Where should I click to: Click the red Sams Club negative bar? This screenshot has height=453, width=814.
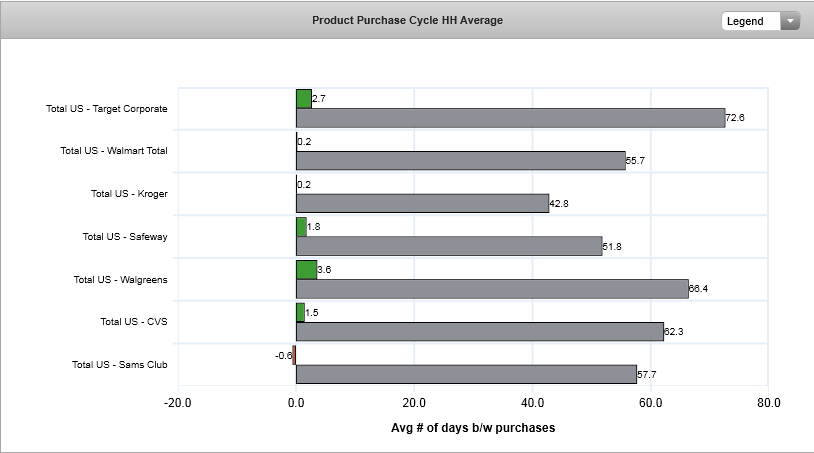point(294,355)
